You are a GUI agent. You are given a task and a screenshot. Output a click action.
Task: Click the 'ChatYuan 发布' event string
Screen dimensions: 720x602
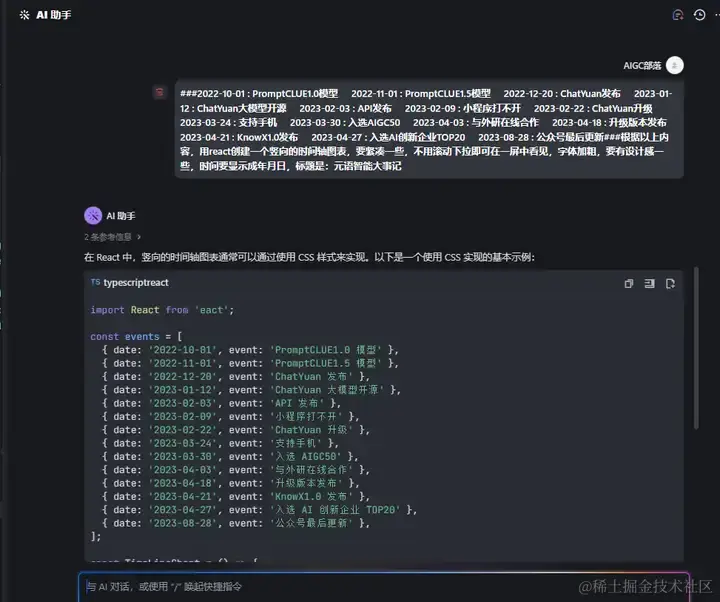[x=311, y=377]
